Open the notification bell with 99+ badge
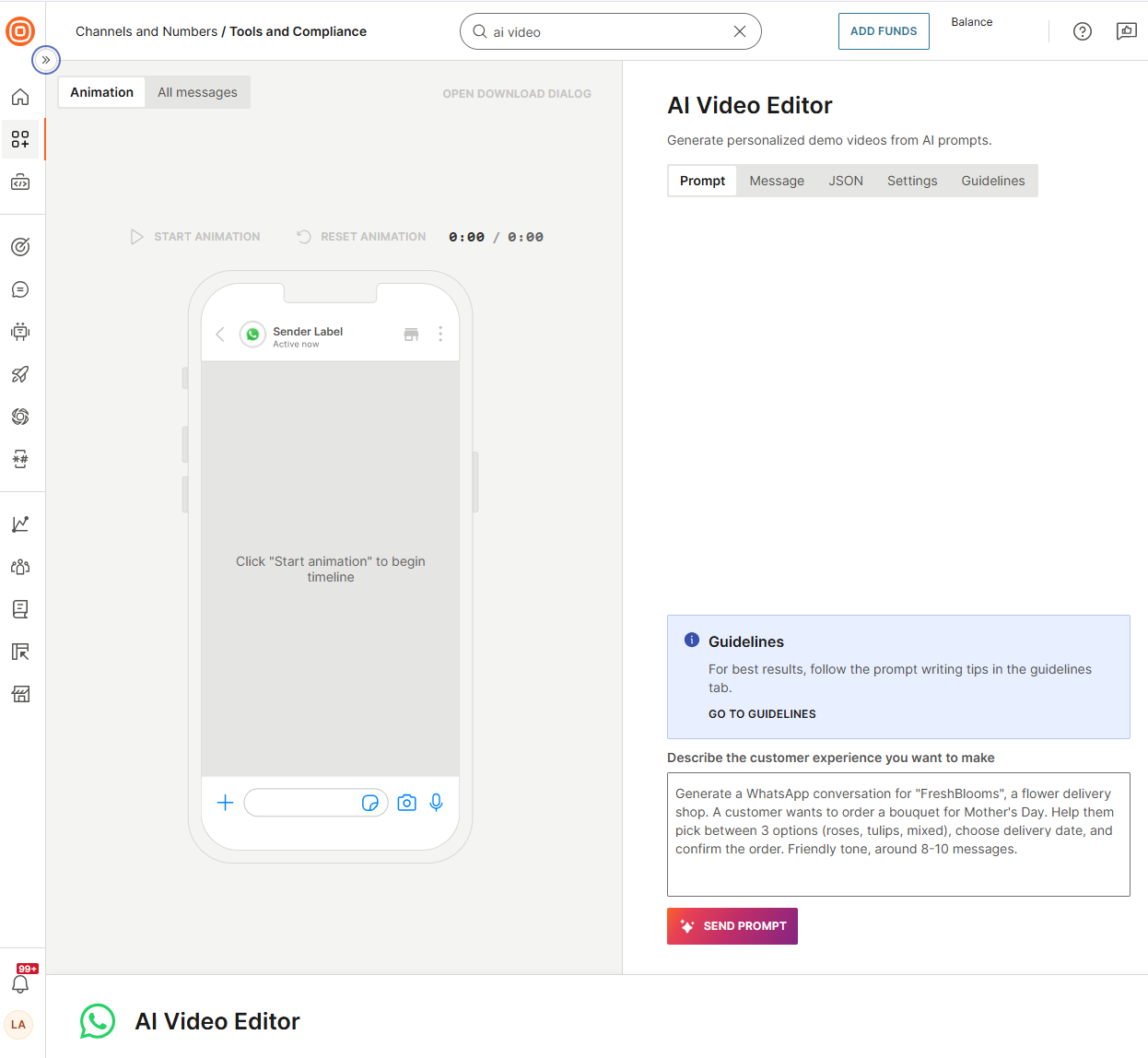The image size is (1148, 1058). point(20,983)
